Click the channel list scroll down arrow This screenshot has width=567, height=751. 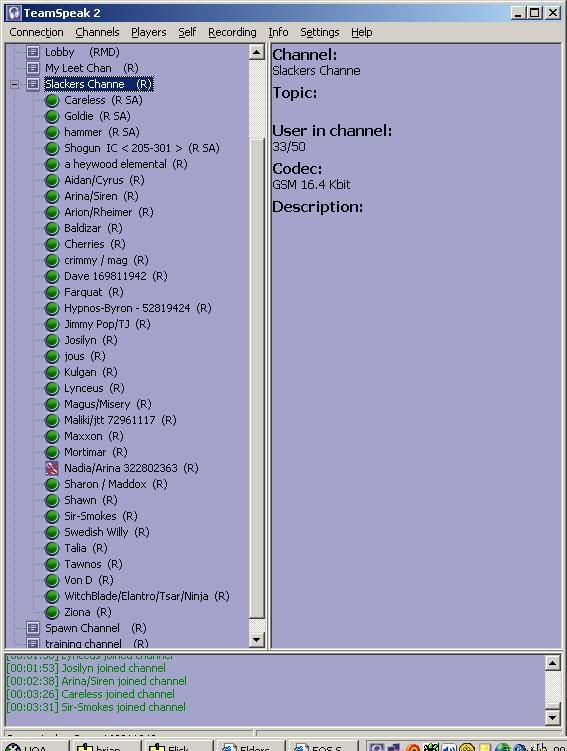(257, 639)
